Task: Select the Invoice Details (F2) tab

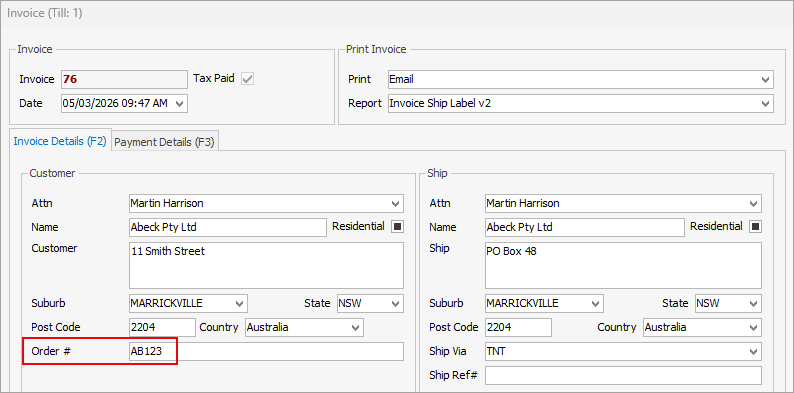Action: [x=60, y=141]
